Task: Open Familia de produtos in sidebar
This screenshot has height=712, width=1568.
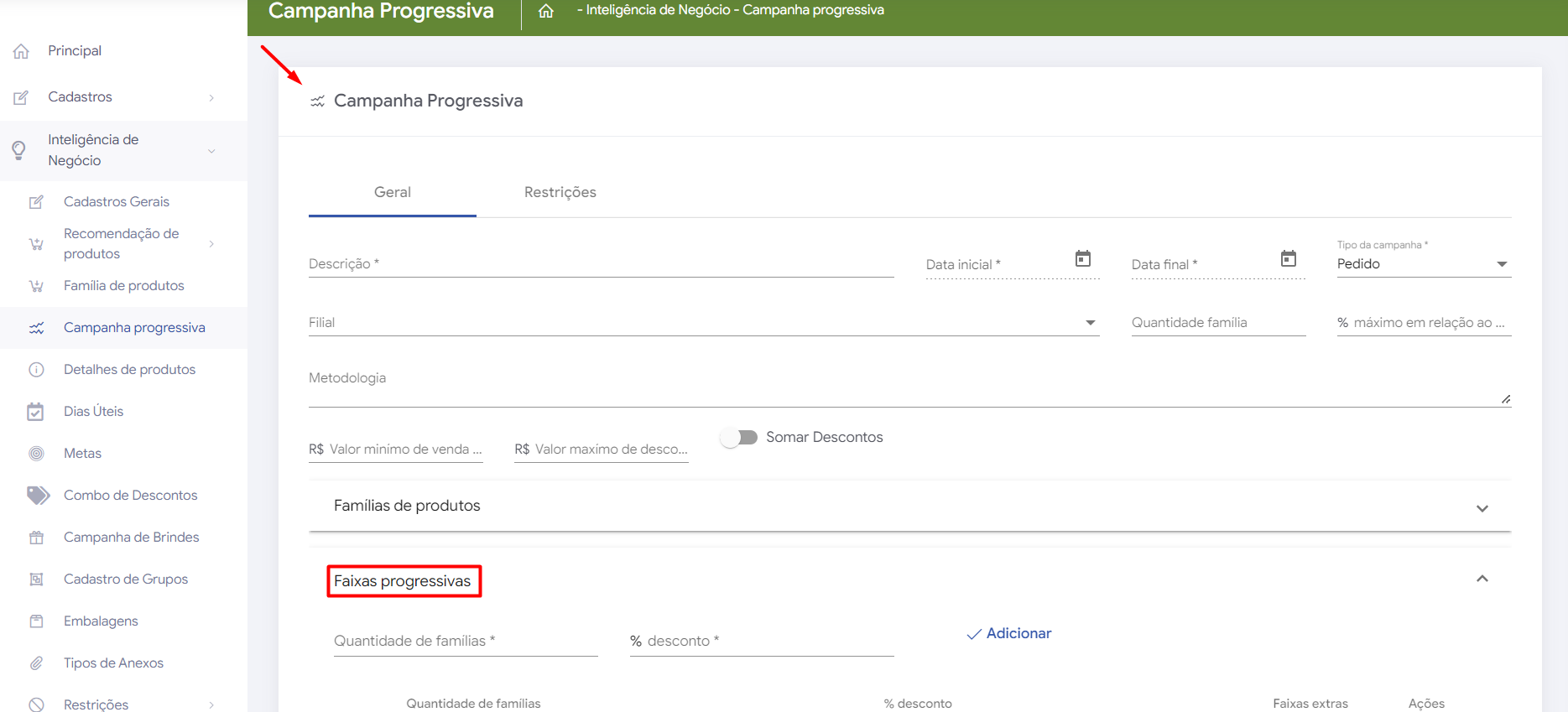Action: pos(123,286)
